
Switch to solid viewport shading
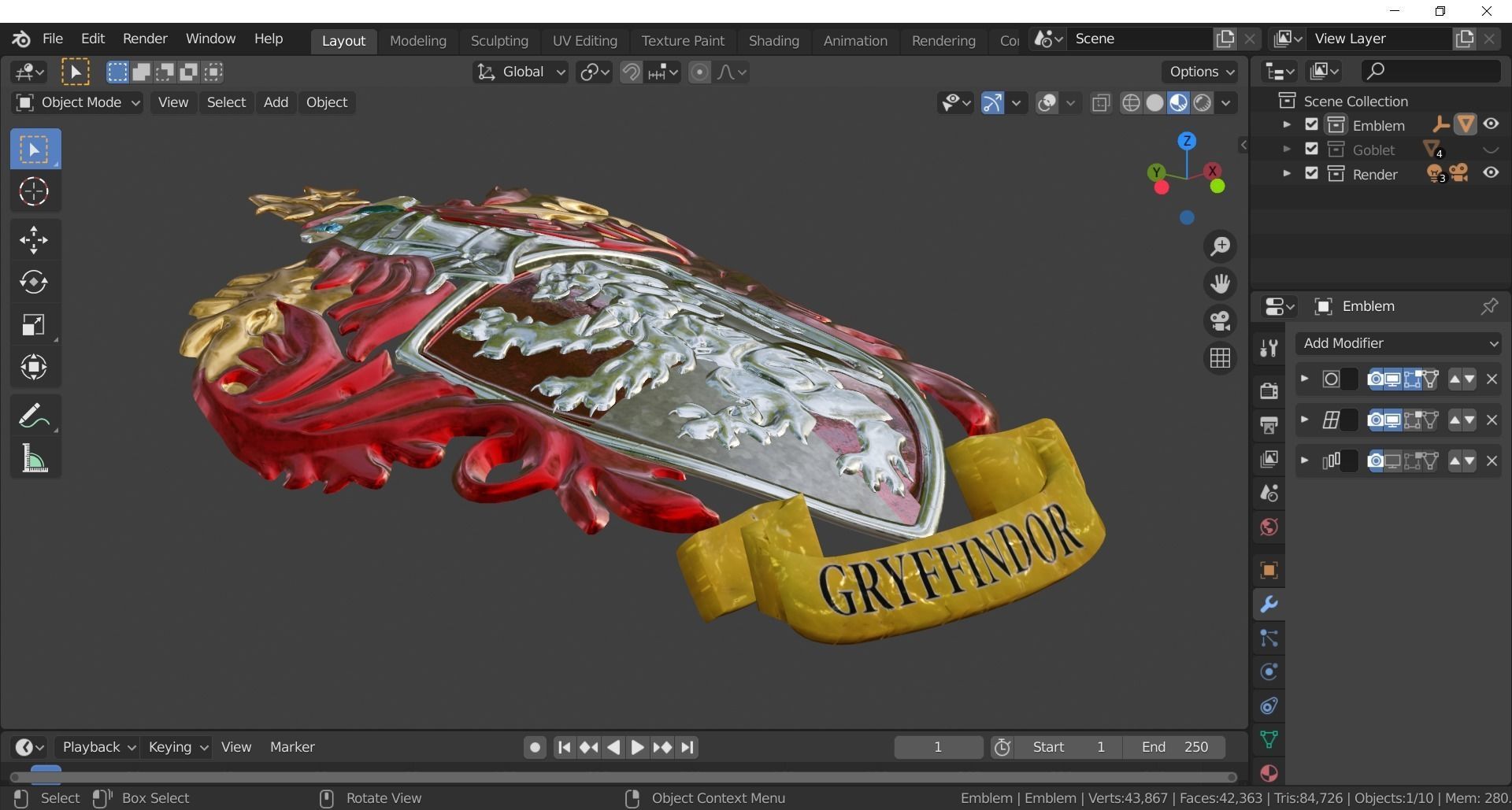(x=1154, y=103)
